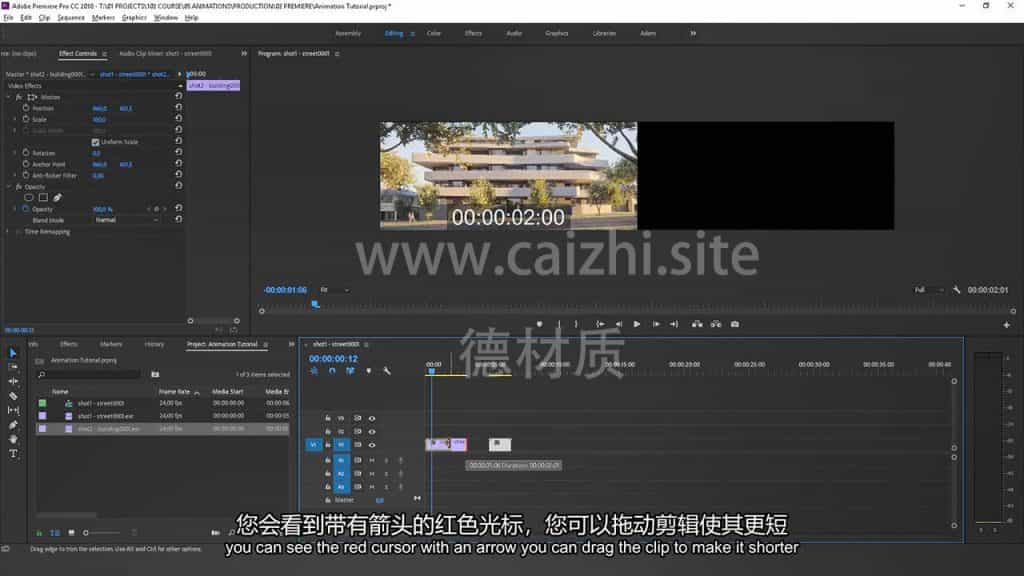The width and height of the screenshot is (1024, 576).
Task: Toggle Anchor Point animation stopwatch
Action: [x=26, y=164]
